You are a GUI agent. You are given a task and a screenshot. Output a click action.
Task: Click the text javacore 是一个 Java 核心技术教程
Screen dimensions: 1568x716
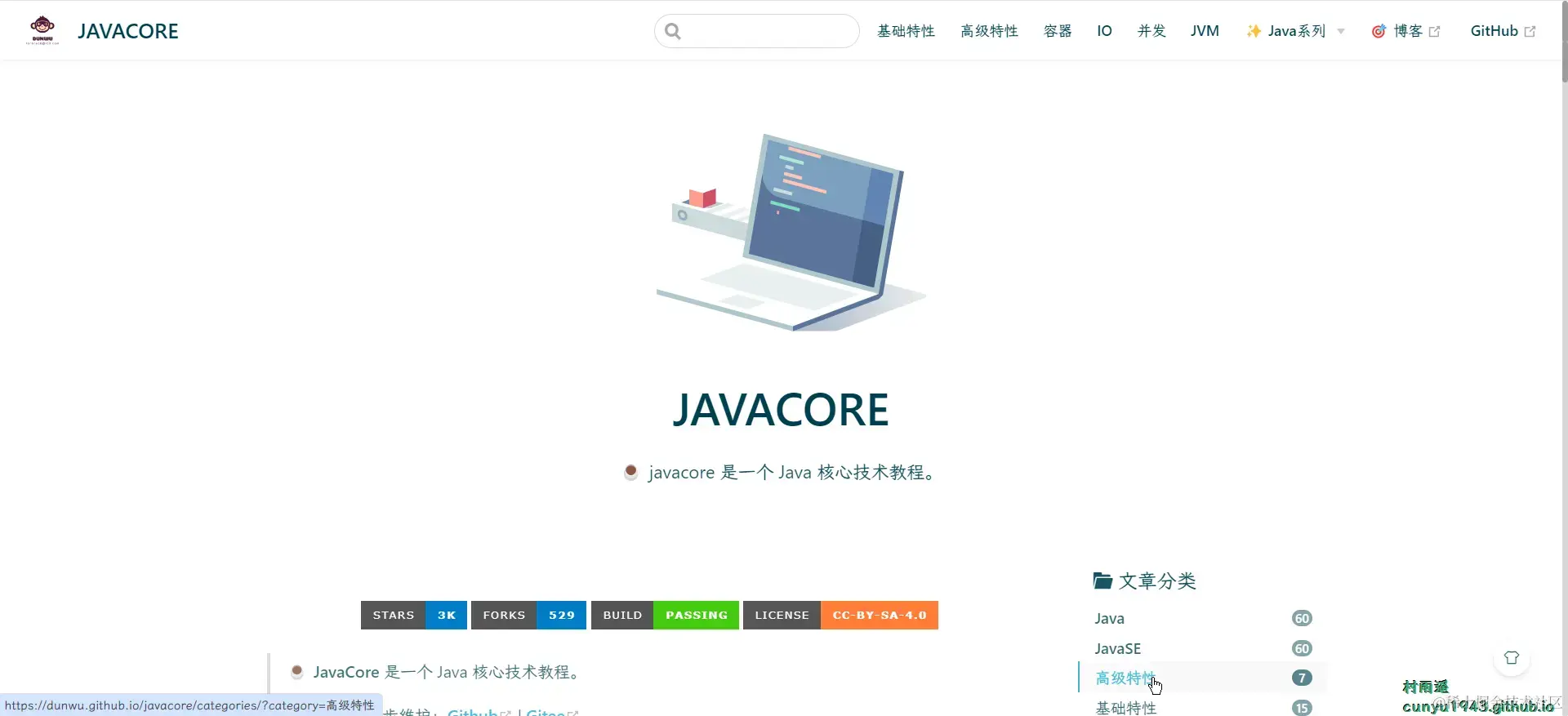coord(791,473)
